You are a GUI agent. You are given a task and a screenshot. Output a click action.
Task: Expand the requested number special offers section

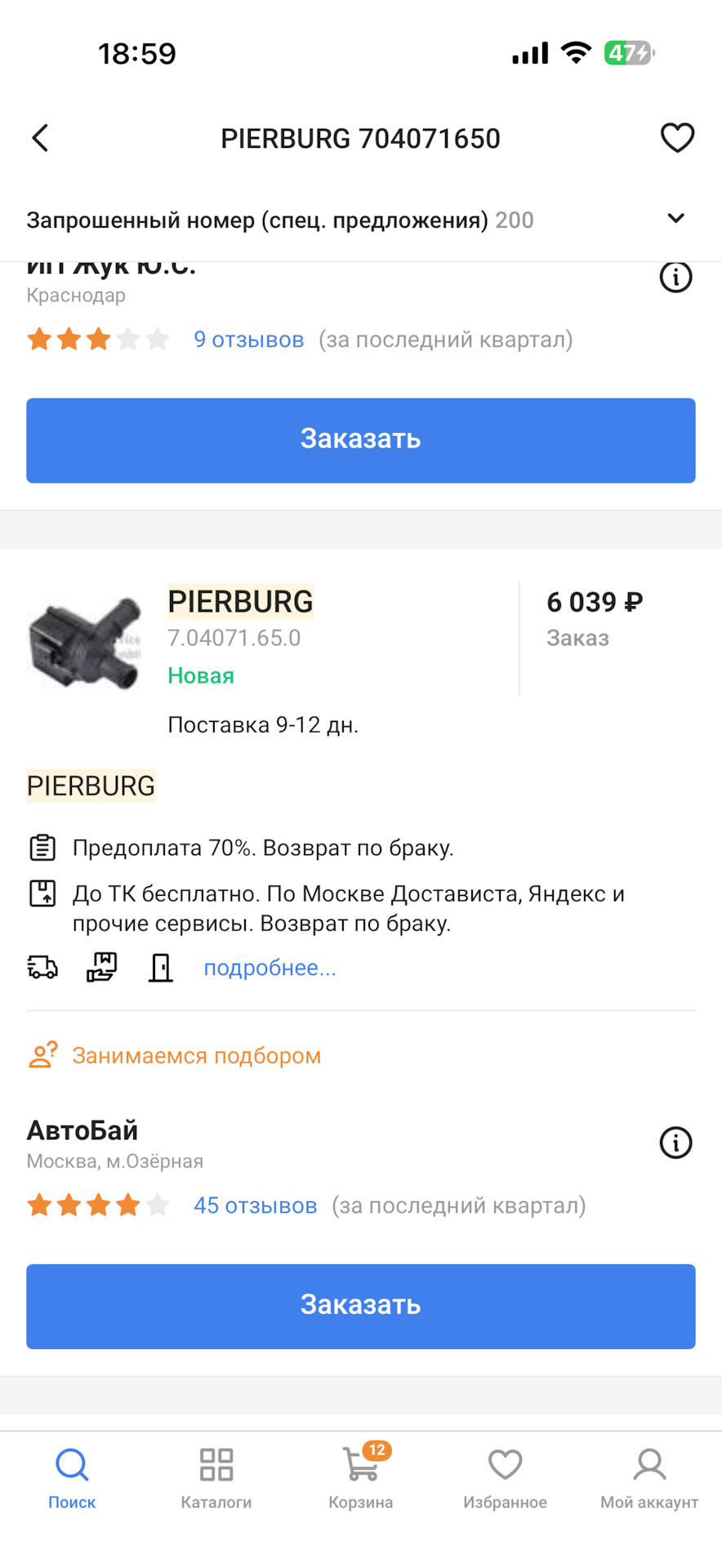(x=675, y=219)
